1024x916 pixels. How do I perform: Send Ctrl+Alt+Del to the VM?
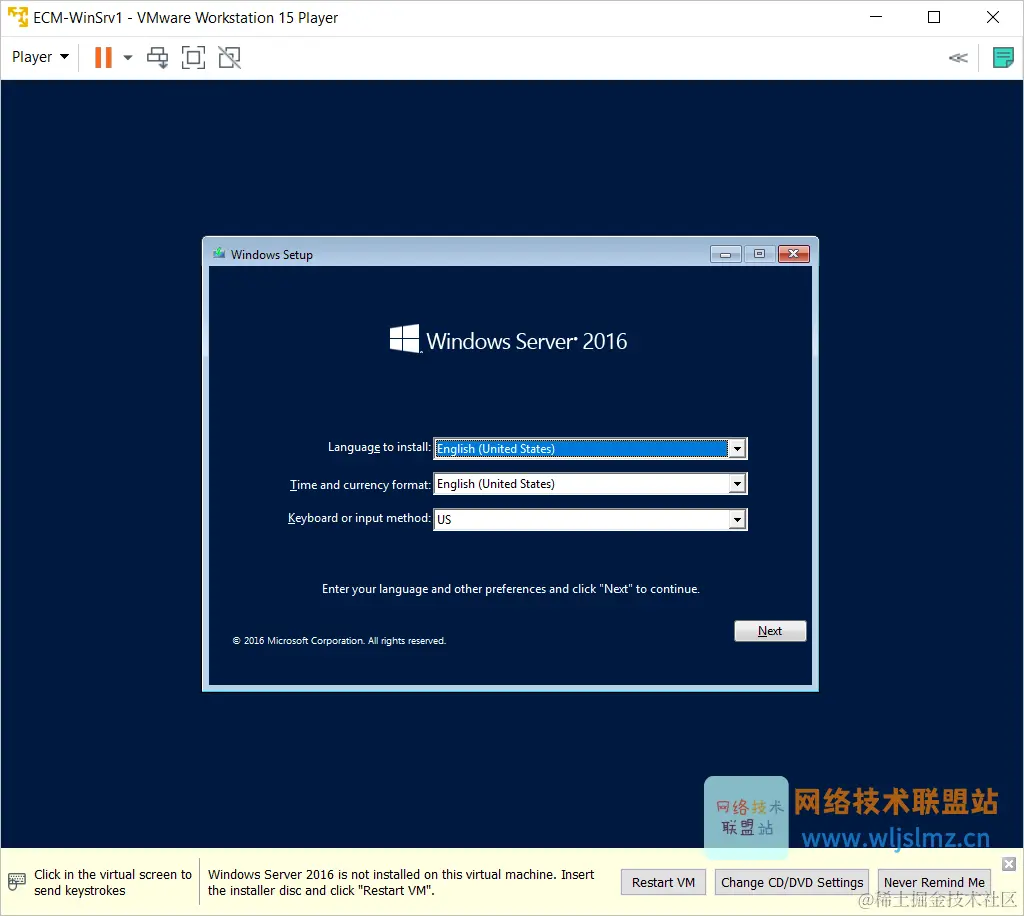[x=157, y=57]
